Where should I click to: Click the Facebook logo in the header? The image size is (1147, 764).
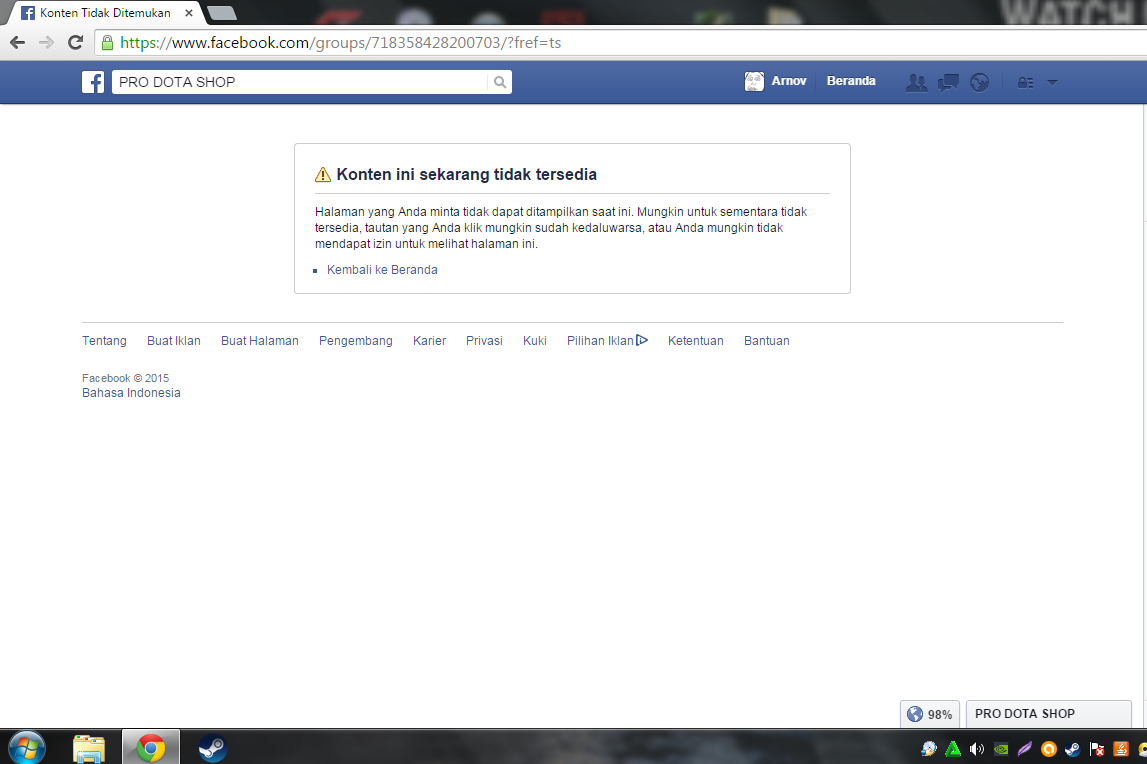click(x=93, y=82)
